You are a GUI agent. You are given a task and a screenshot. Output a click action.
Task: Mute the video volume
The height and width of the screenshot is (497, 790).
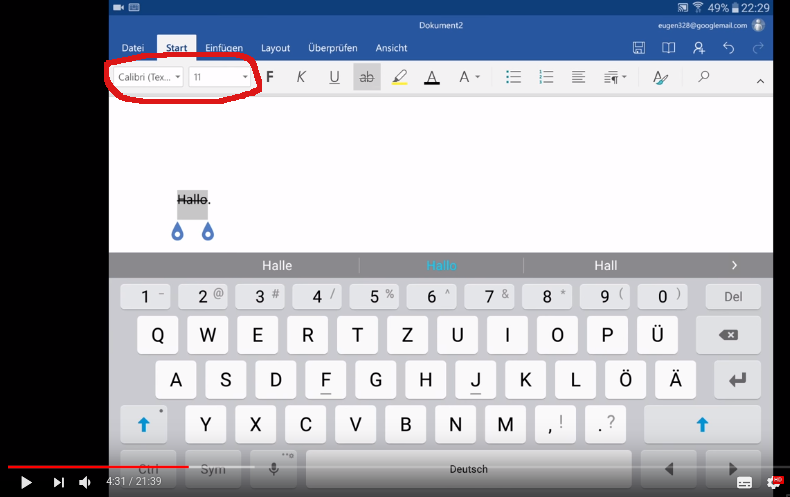[85, 482]
